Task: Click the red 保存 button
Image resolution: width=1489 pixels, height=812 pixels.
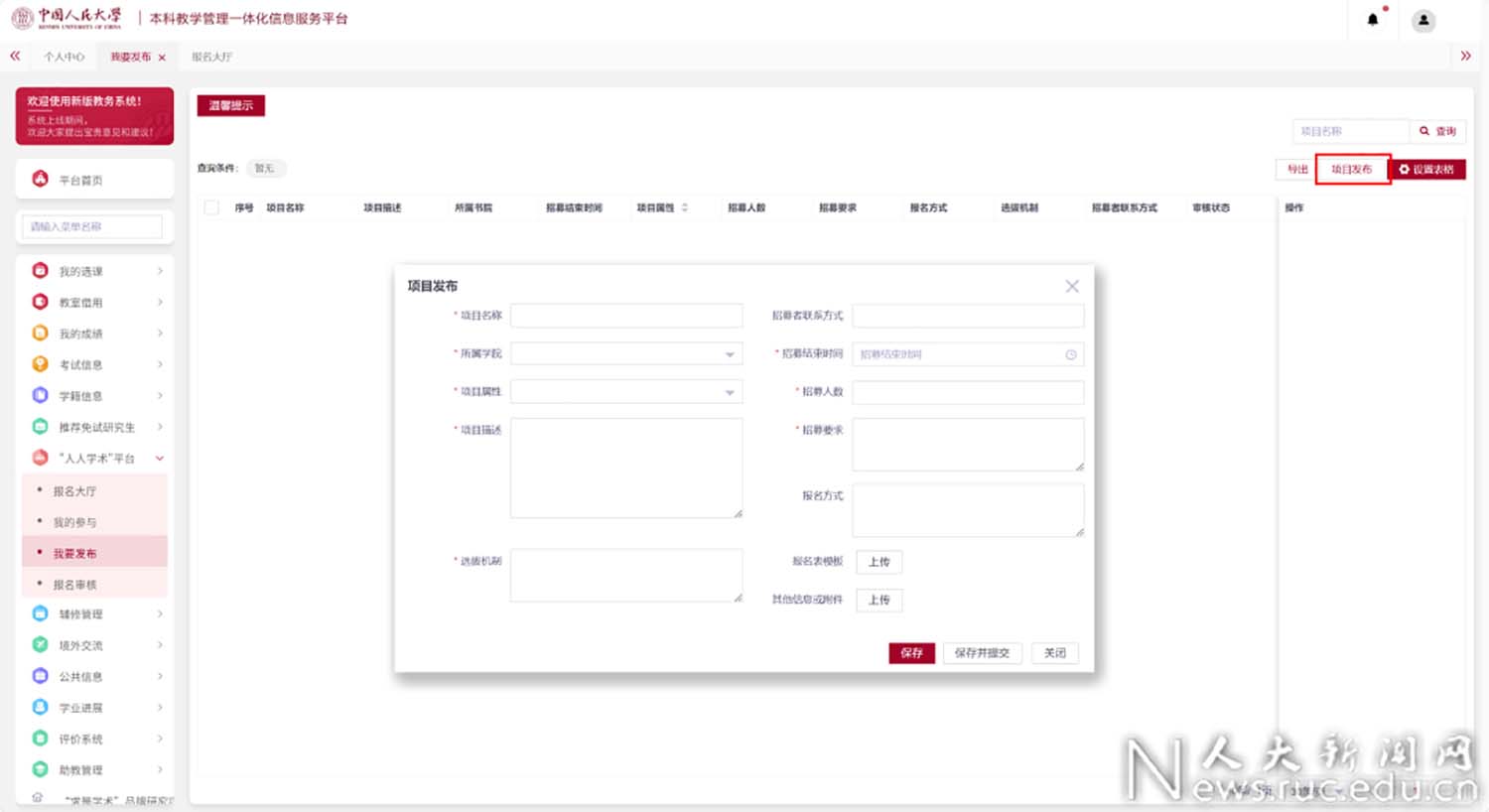Action: (x=911, y=653)
